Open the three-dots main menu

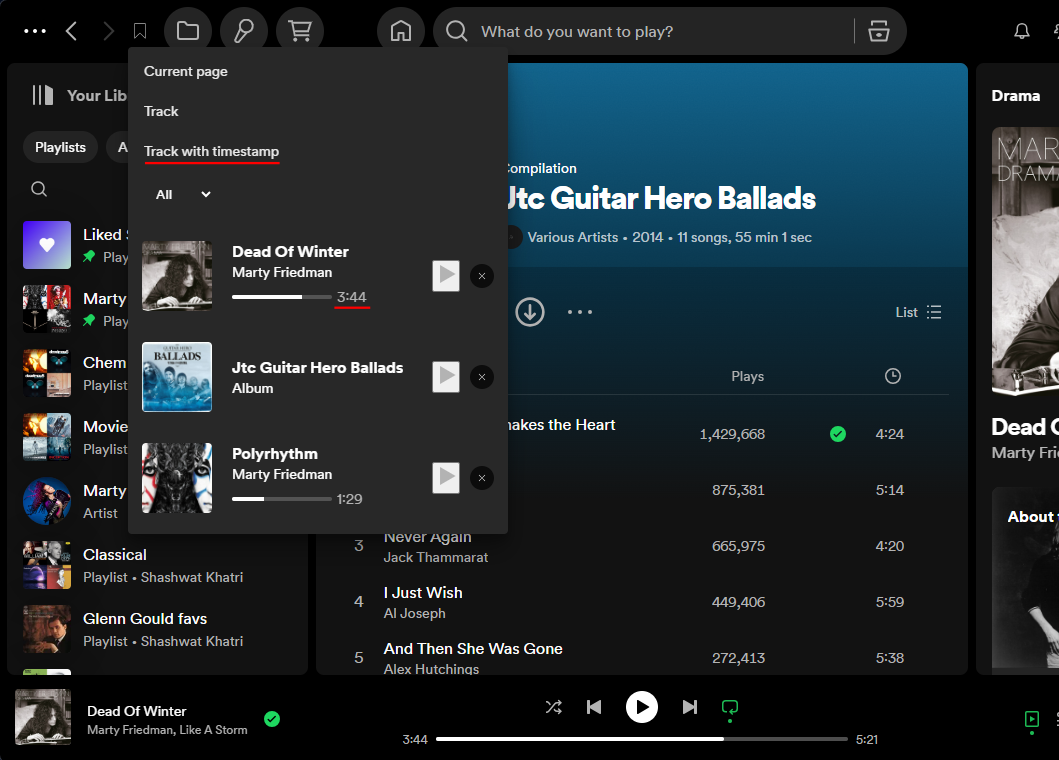(x=35, y=31)
